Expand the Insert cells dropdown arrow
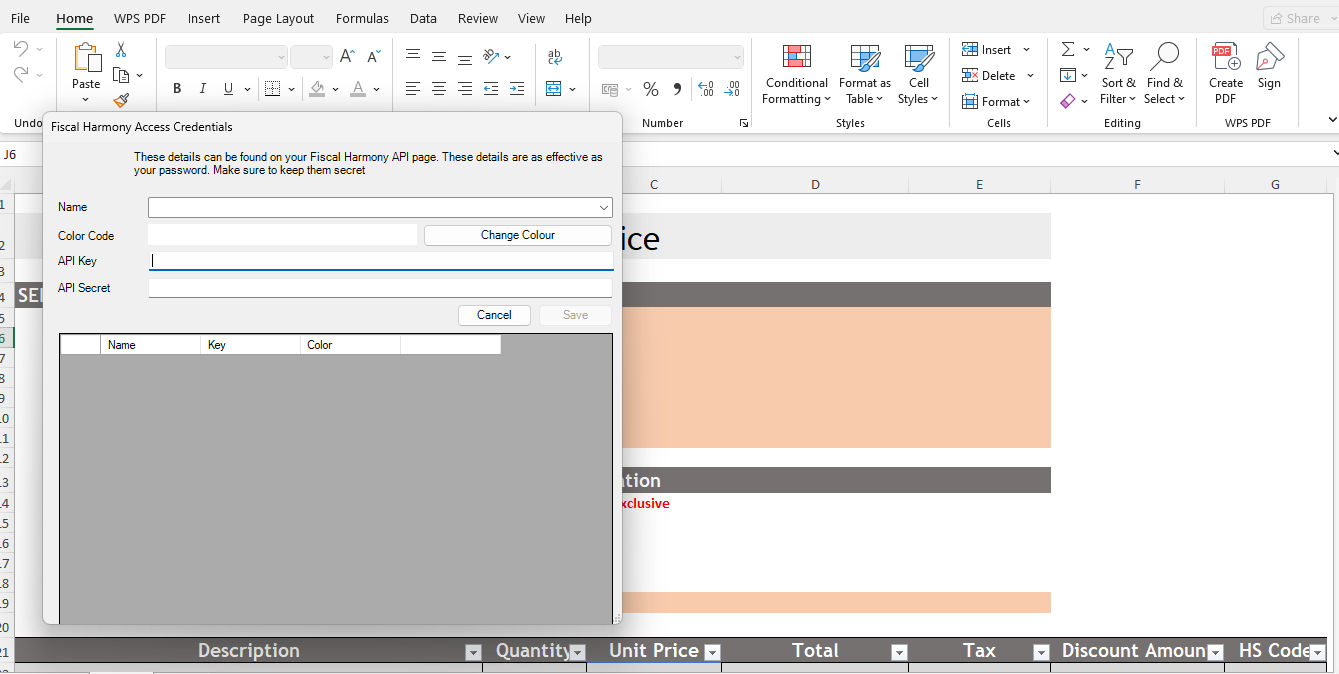1339x674 pixels. click(x=1026, y=50)
